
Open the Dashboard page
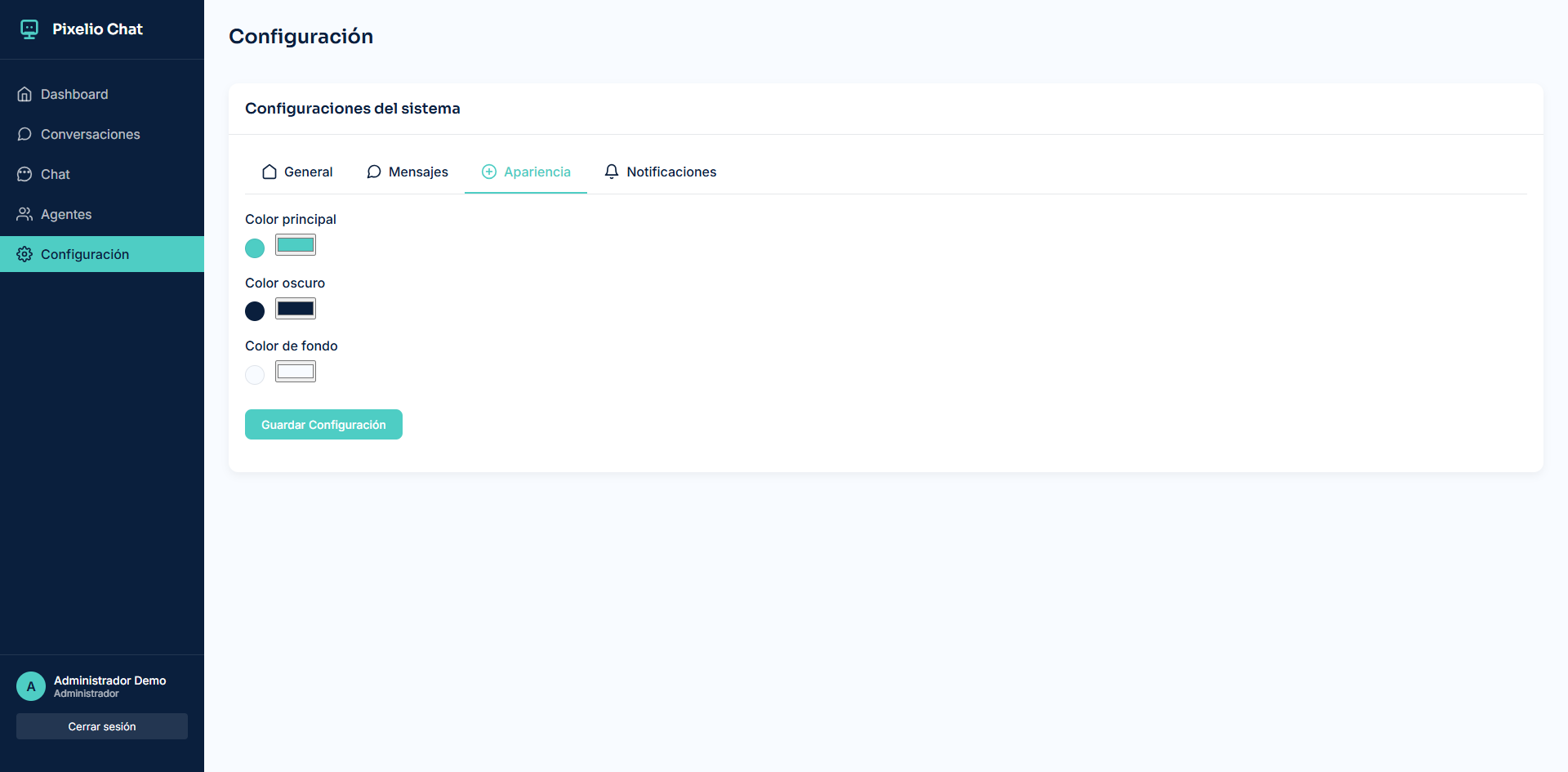[x=102, y=94]
